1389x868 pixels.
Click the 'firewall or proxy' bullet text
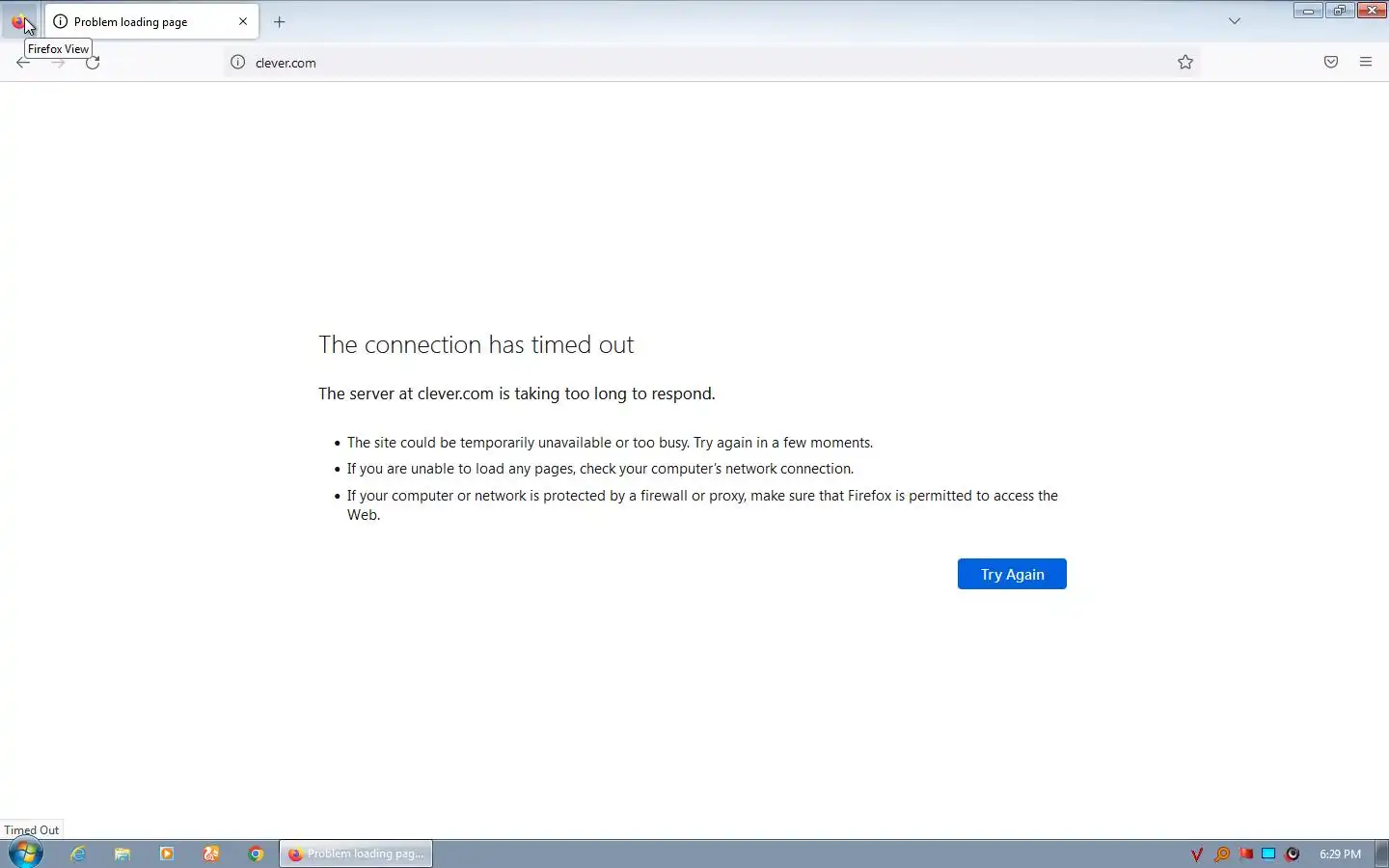[x=702, y=505]
